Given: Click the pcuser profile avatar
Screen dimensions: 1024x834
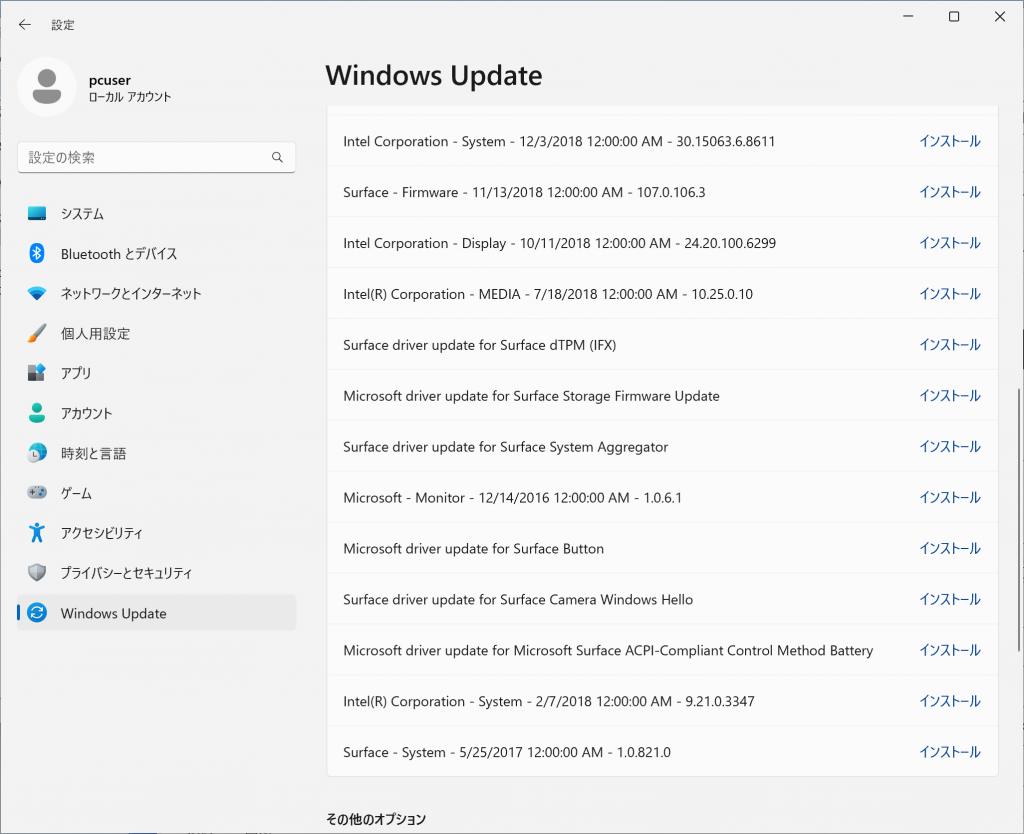Looking at the screenshot, I should (x=47, y=87).
